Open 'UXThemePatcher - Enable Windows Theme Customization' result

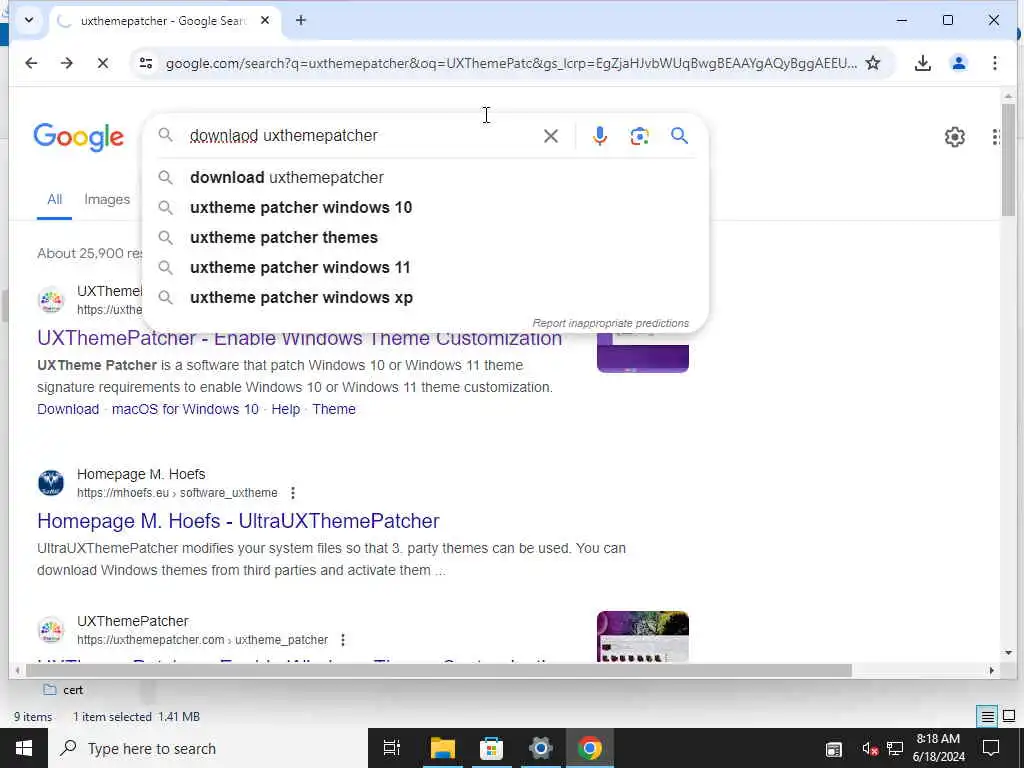pyautogui.click(x=299, y=340)
